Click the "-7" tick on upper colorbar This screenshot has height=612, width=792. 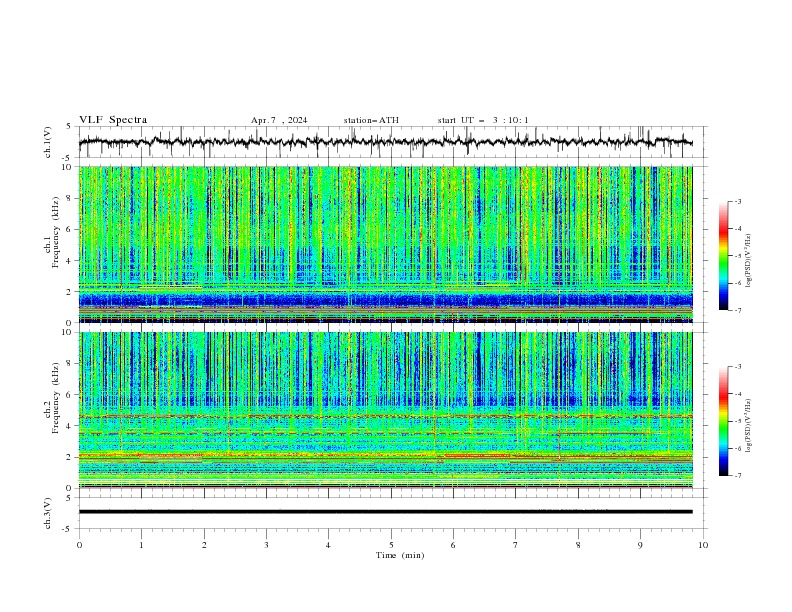(x=737, y=311)
